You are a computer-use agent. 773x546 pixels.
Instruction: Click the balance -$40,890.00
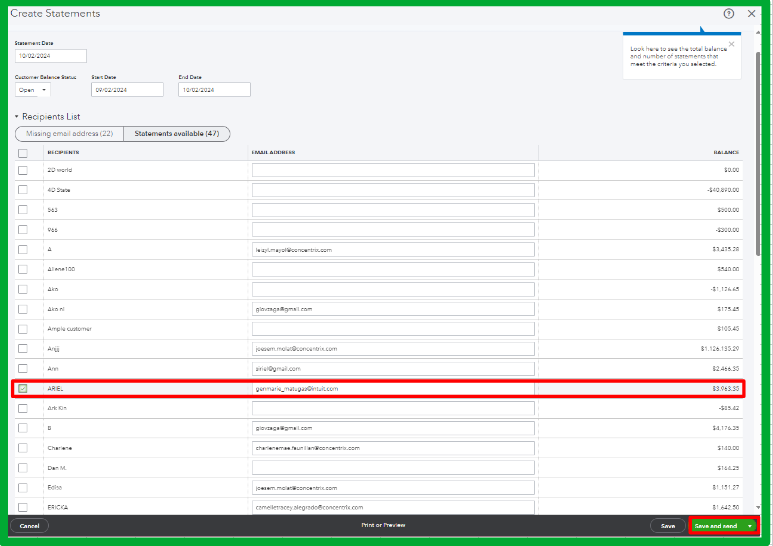coord(723,190)
